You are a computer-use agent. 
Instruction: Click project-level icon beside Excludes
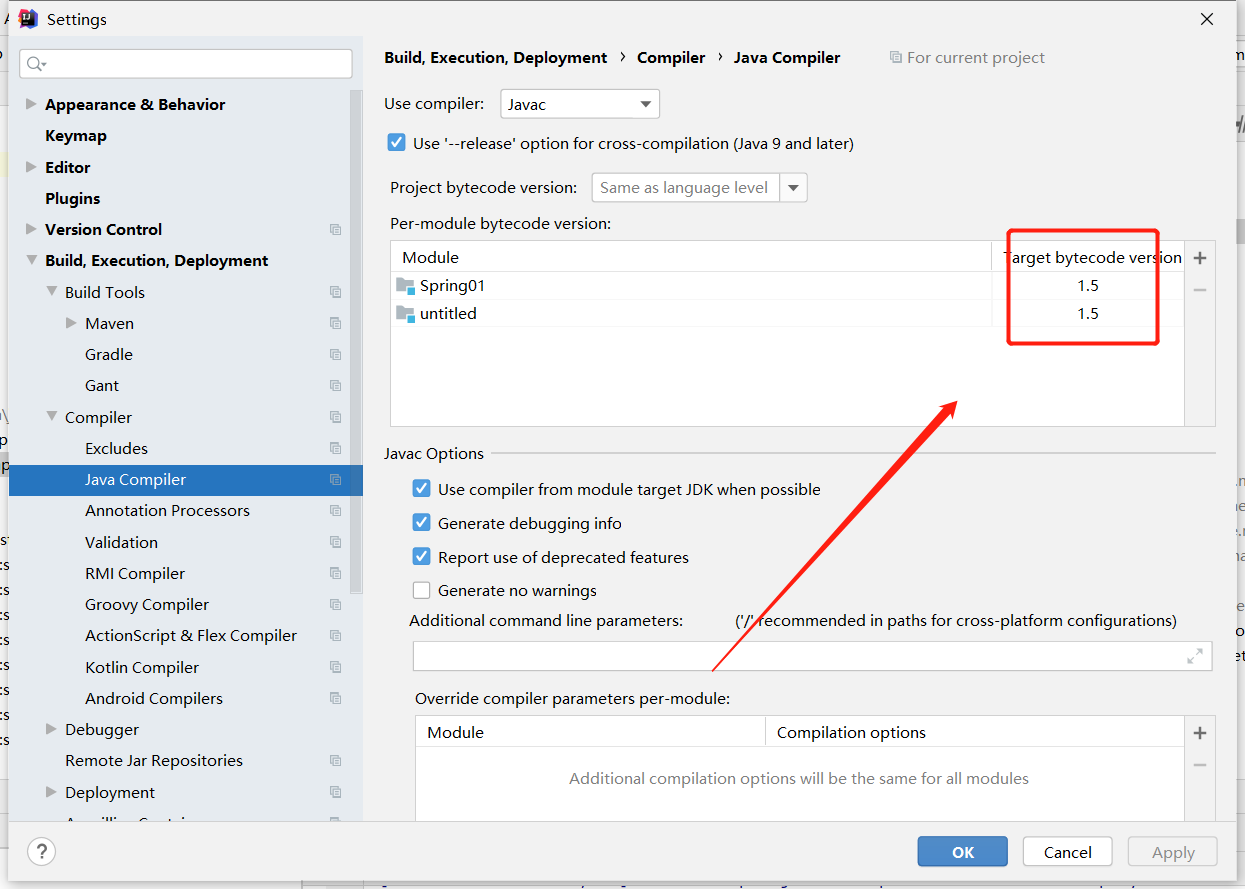336,448
